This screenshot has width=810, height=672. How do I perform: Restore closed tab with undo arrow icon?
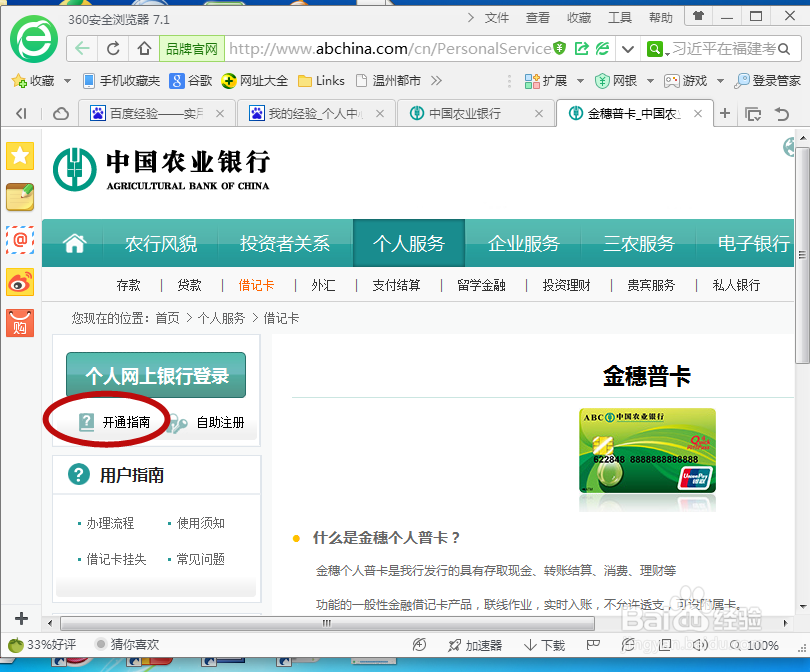click(782, 114)
